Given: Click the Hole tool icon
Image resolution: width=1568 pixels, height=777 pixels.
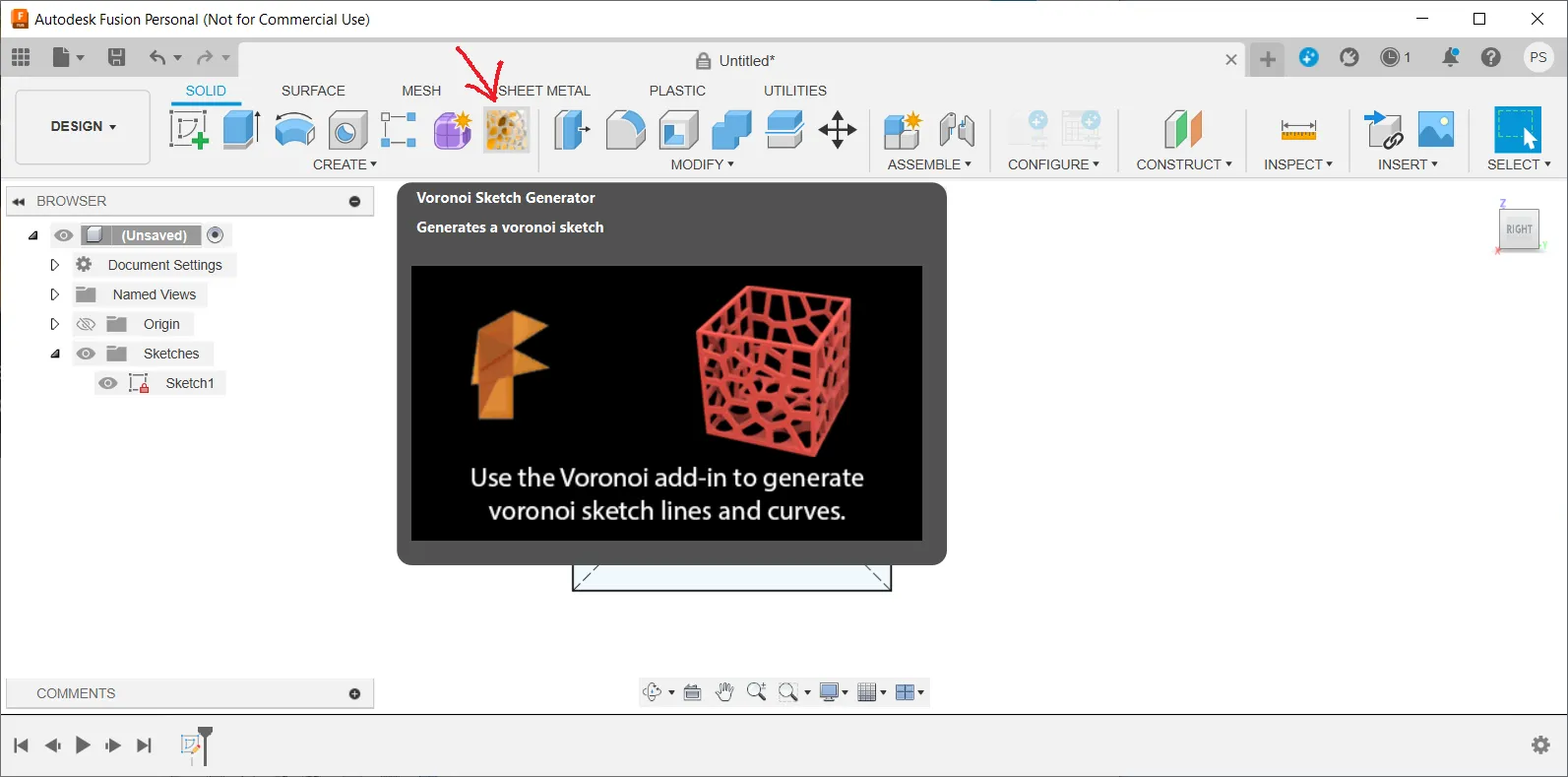Looking at the screenshot, I should (x=347, y=129).
